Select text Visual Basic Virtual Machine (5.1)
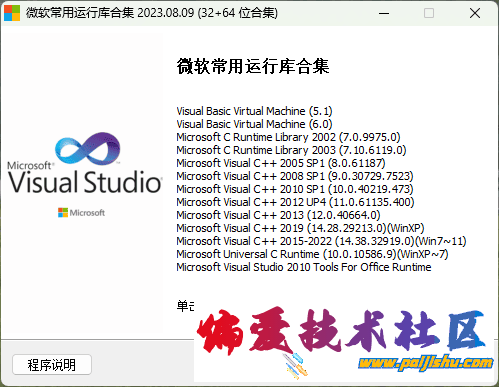499x387 pixels. click(254, 111)
